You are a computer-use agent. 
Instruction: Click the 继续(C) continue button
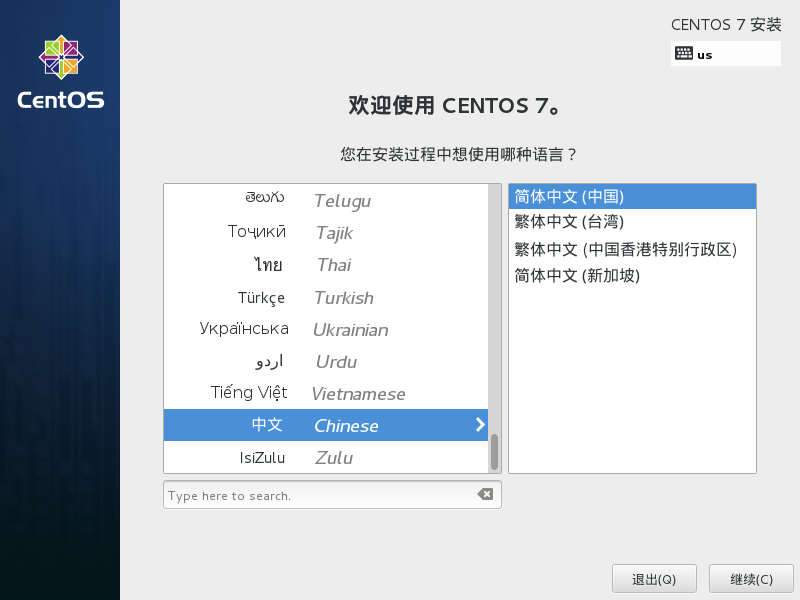[x=751, y=578]
